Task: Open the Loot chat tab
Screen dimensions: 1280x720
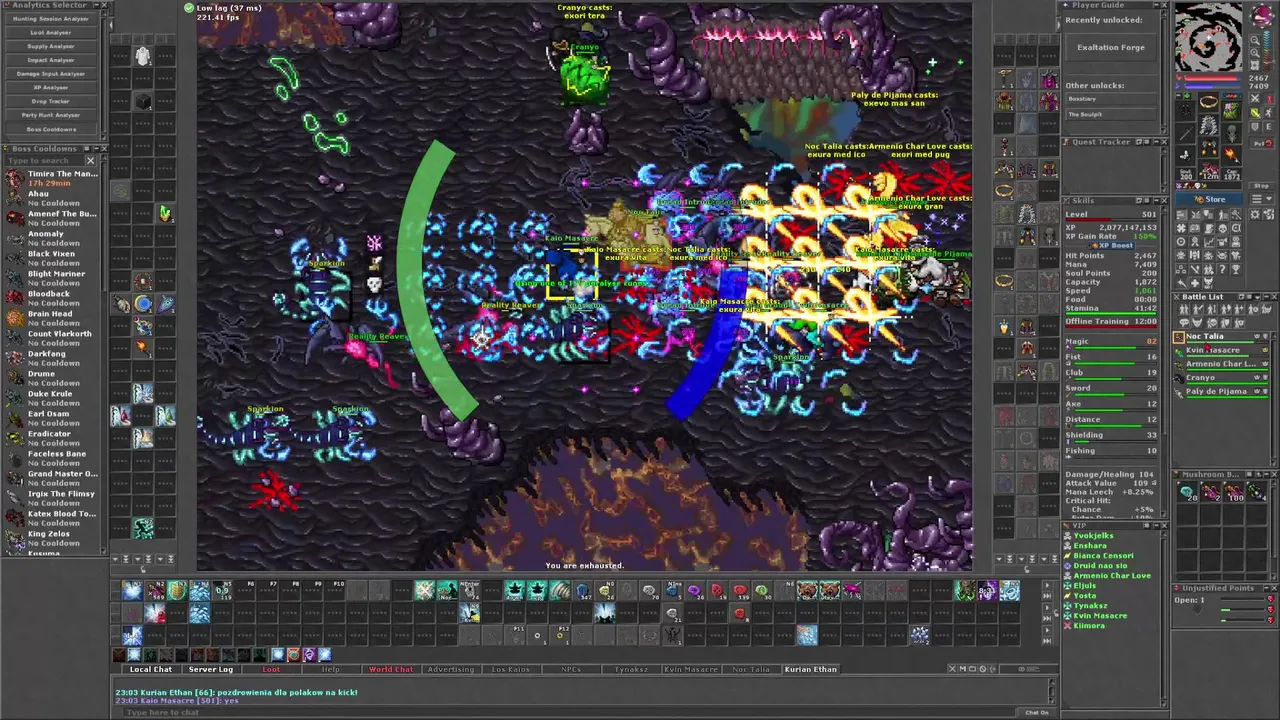Action: coord(271,669)
